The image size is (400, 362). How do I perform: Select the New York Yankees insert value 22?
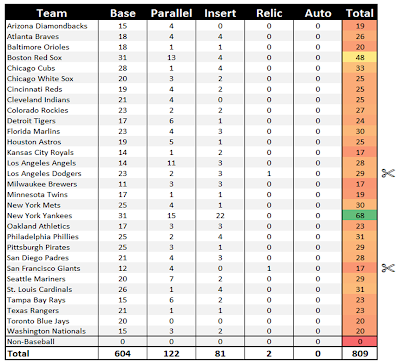[x=220, y=215]
